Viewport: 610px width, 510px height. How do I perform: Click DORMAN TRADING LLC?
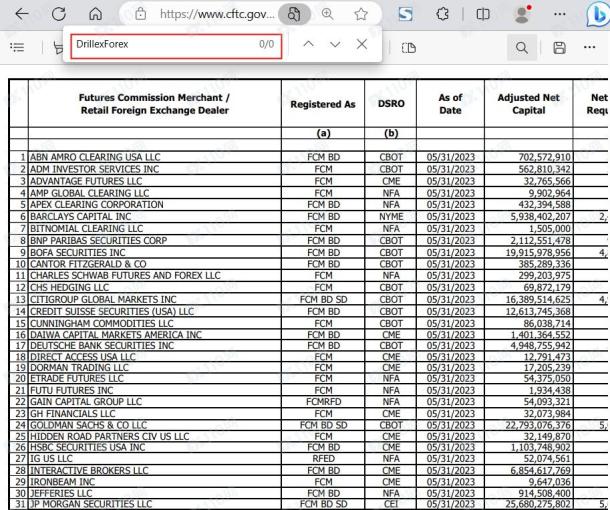[79, 368]
